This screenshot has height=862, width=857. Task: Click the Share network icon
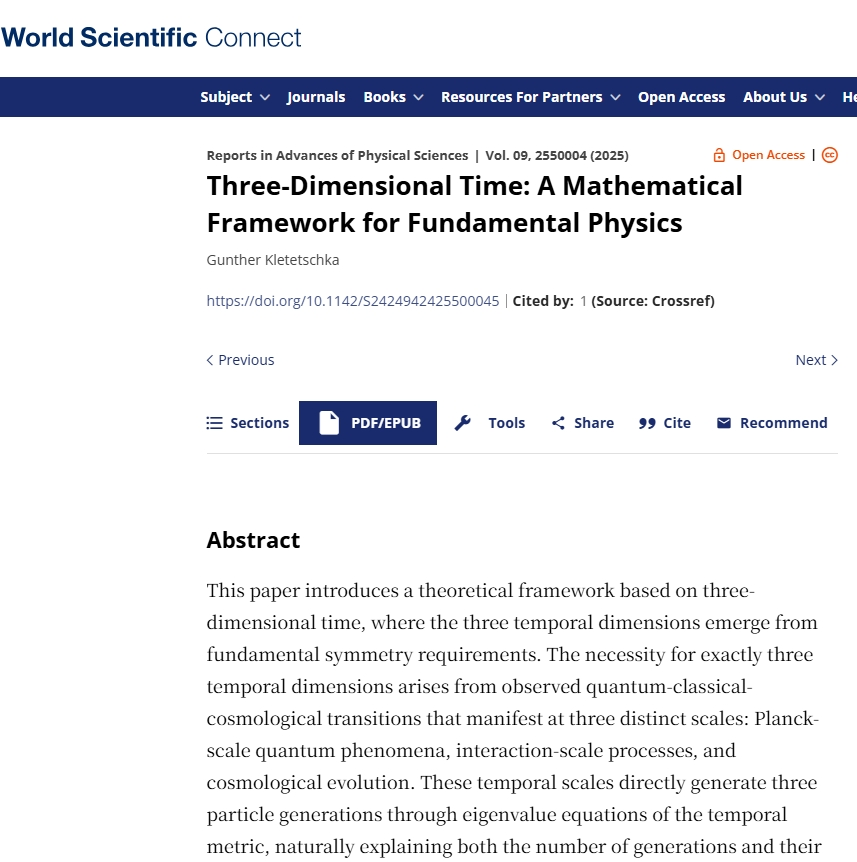[x=558, y=423]
